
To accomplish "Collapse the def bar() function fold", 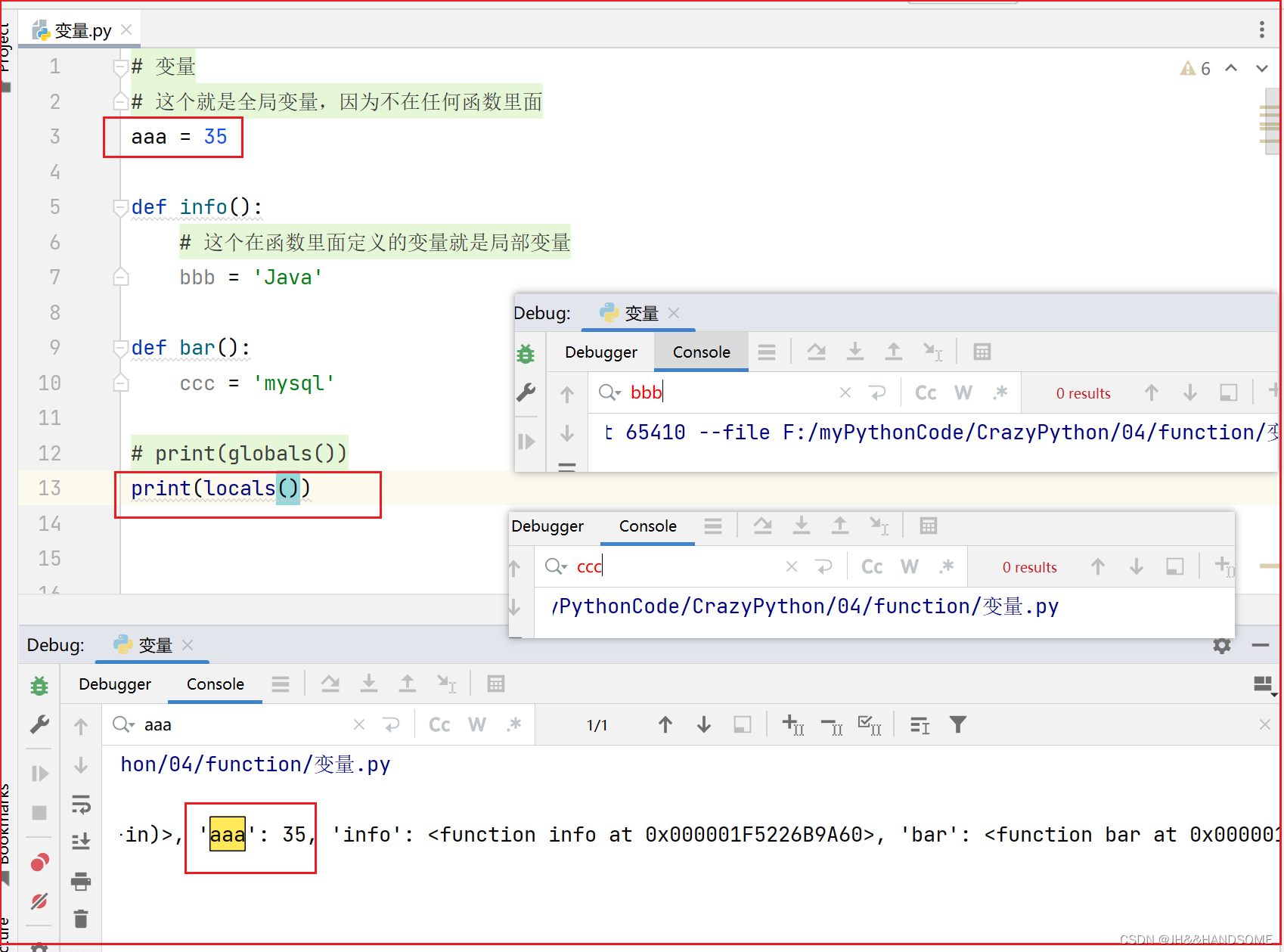I will coord(120,348).
